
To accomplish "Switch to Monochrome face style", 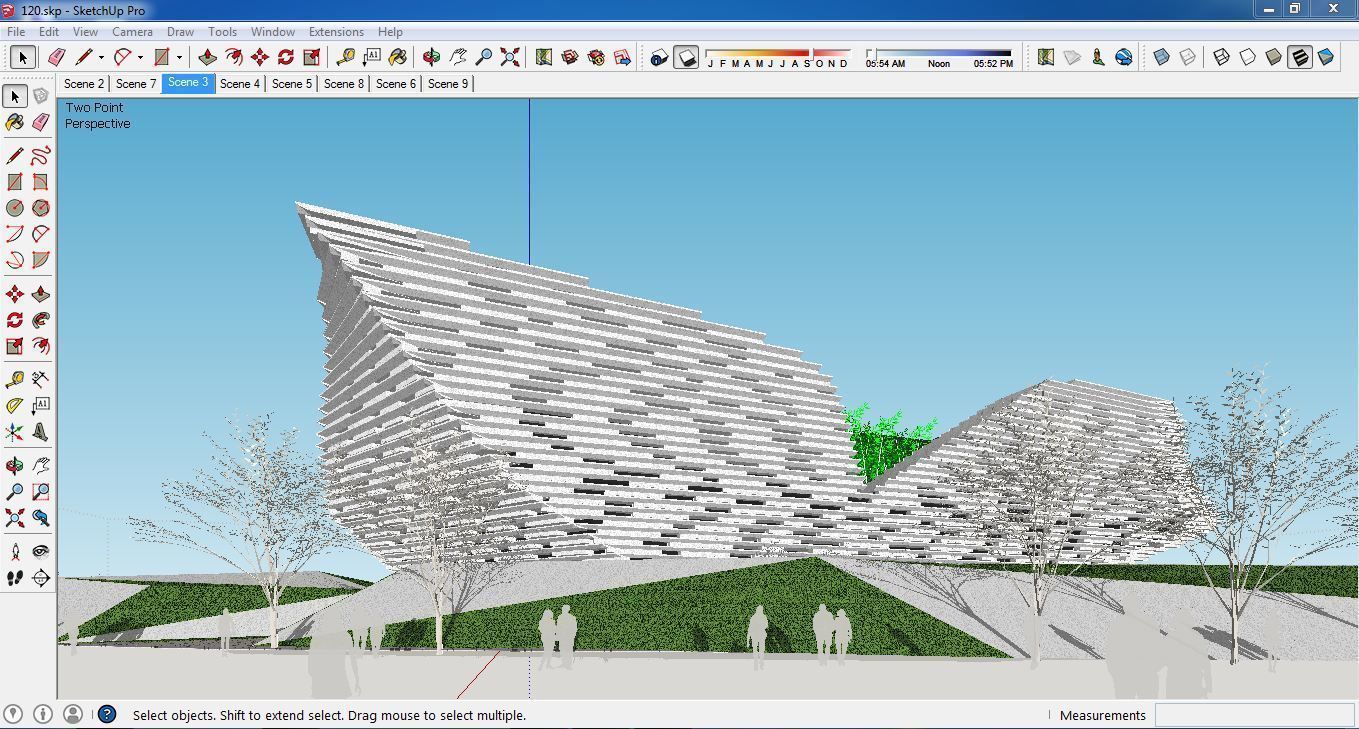I will coord(1325,57).
